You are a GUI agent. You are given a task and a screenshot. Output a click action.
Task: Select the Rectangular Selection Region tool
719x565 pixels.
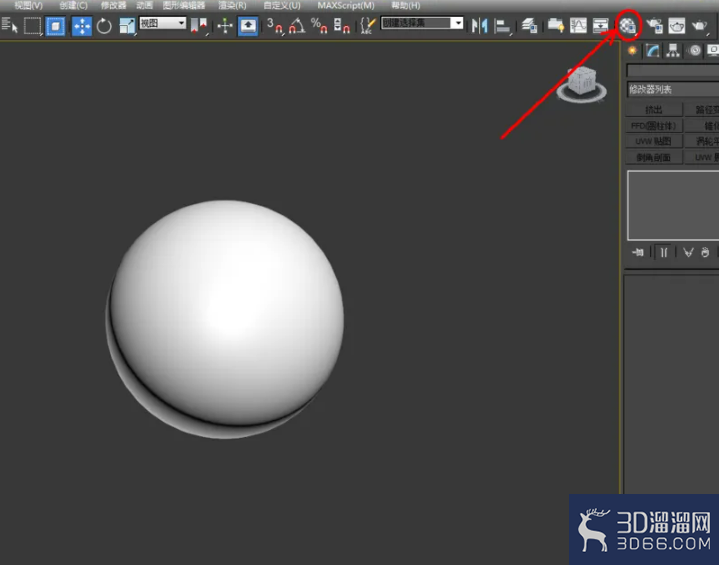(x=32, y=26)
